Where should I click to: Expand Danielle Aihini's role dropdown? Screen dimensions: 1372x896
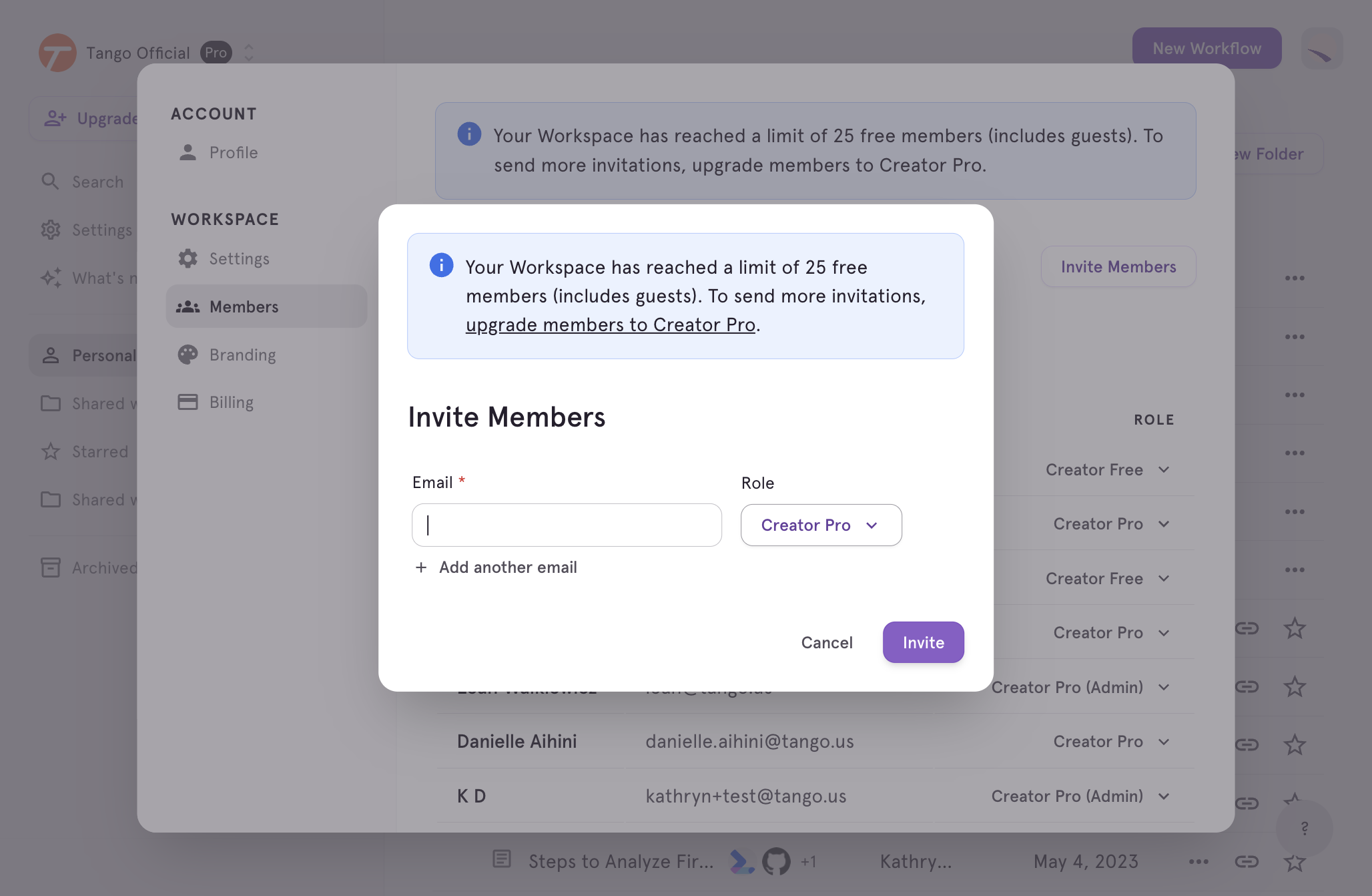1164,742
